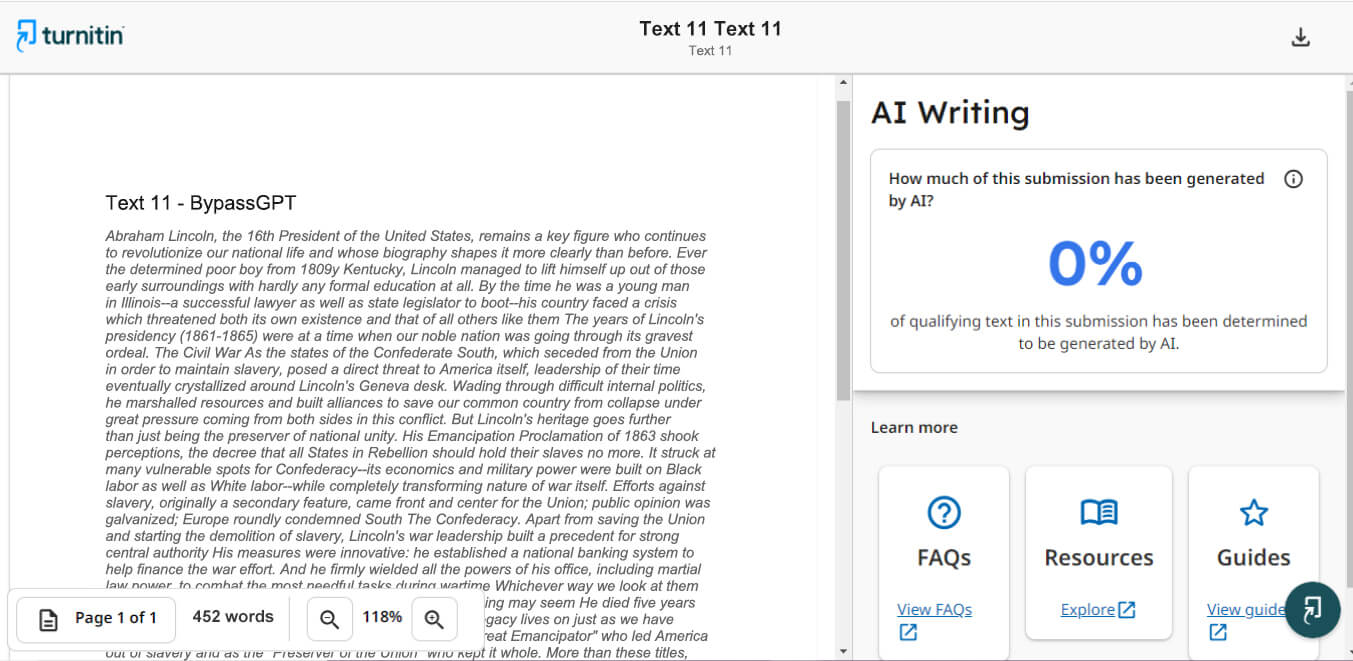Zoom in the document with the magnifier plus
Viewport: 1353px width, 661px height.
click(434, 619)
